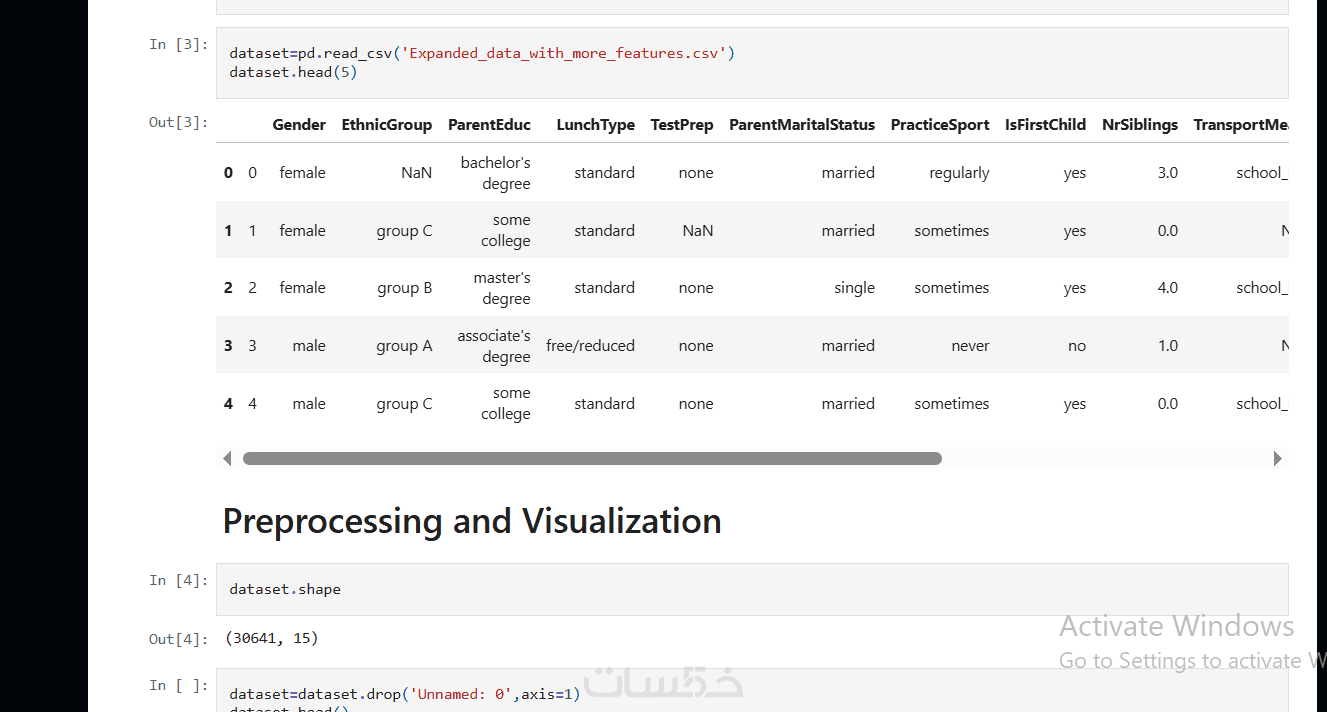
Task: Click the horizontal scrollbar thumb under the table
Action: pyautogui.click(x=592, y=458)
